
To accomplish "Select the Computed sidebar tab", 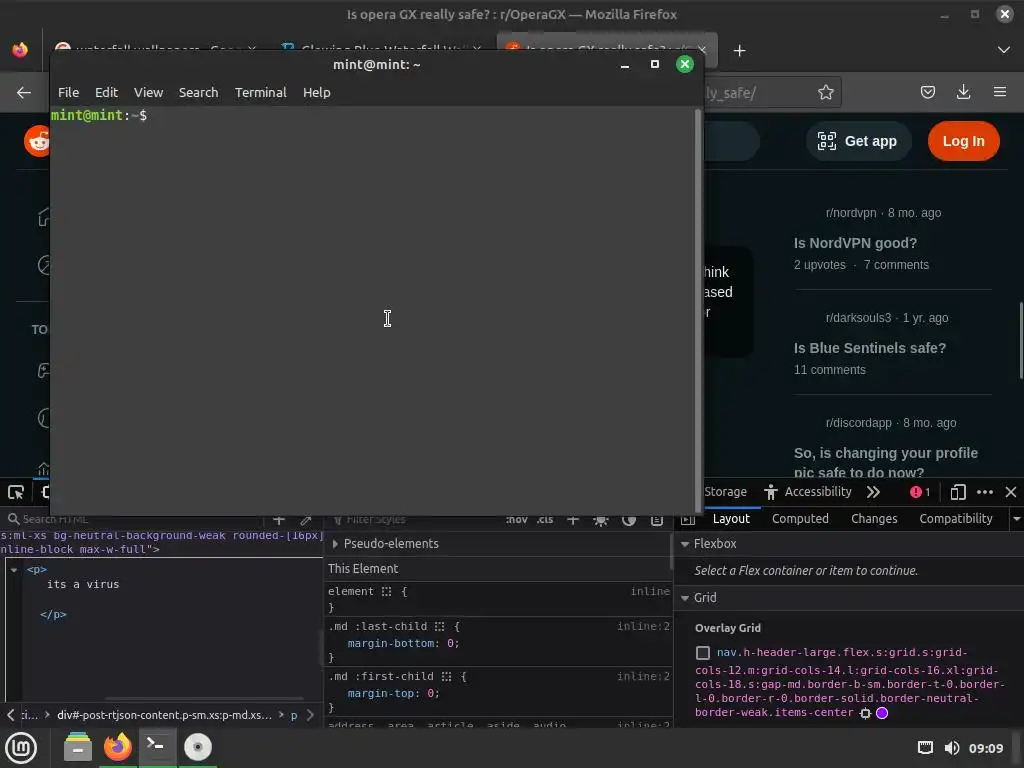I will 800,519.
